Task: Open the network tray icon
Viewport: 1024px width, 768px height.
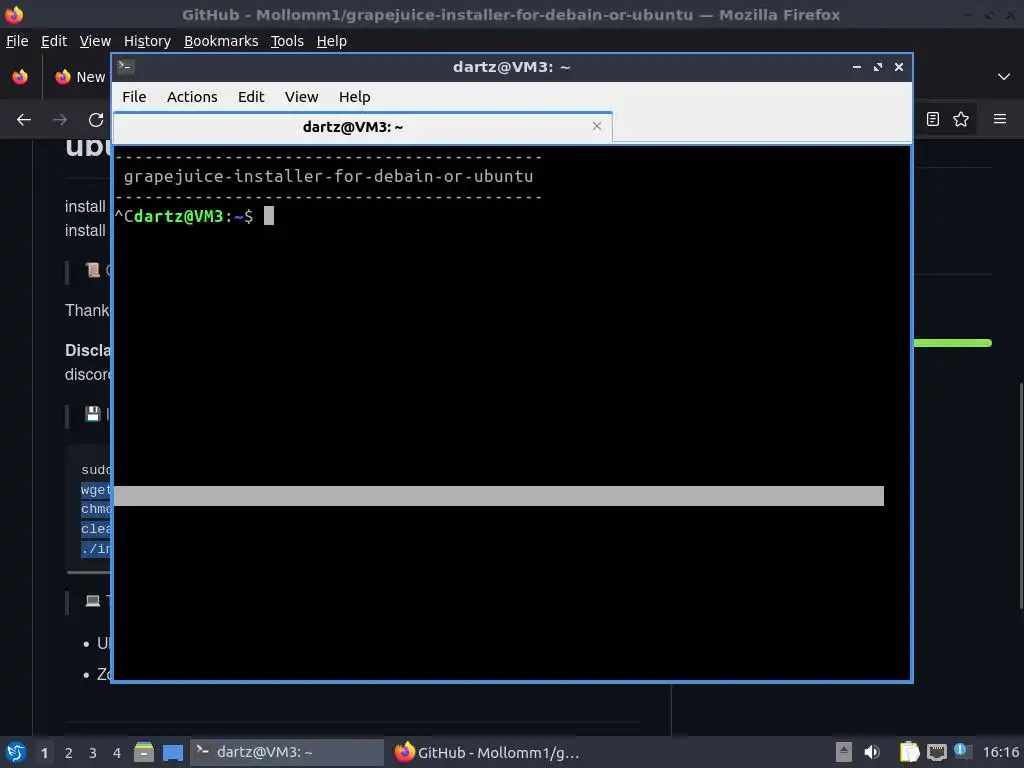Action: pos(936,752)
